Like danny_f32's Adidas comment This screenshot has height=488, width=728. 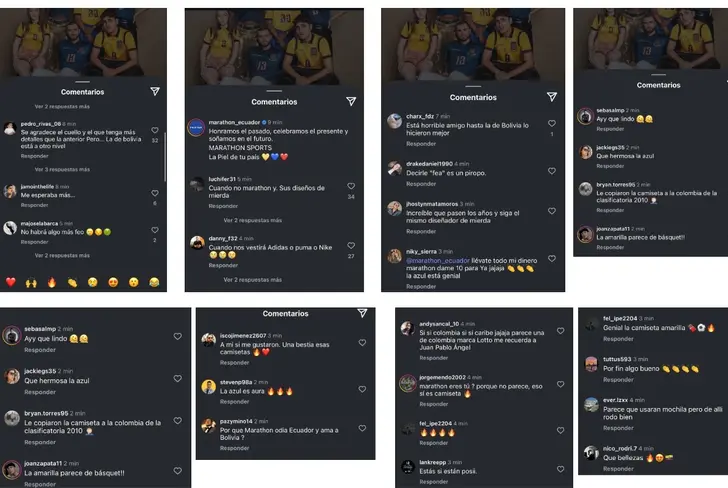click(x=351, y=245)
